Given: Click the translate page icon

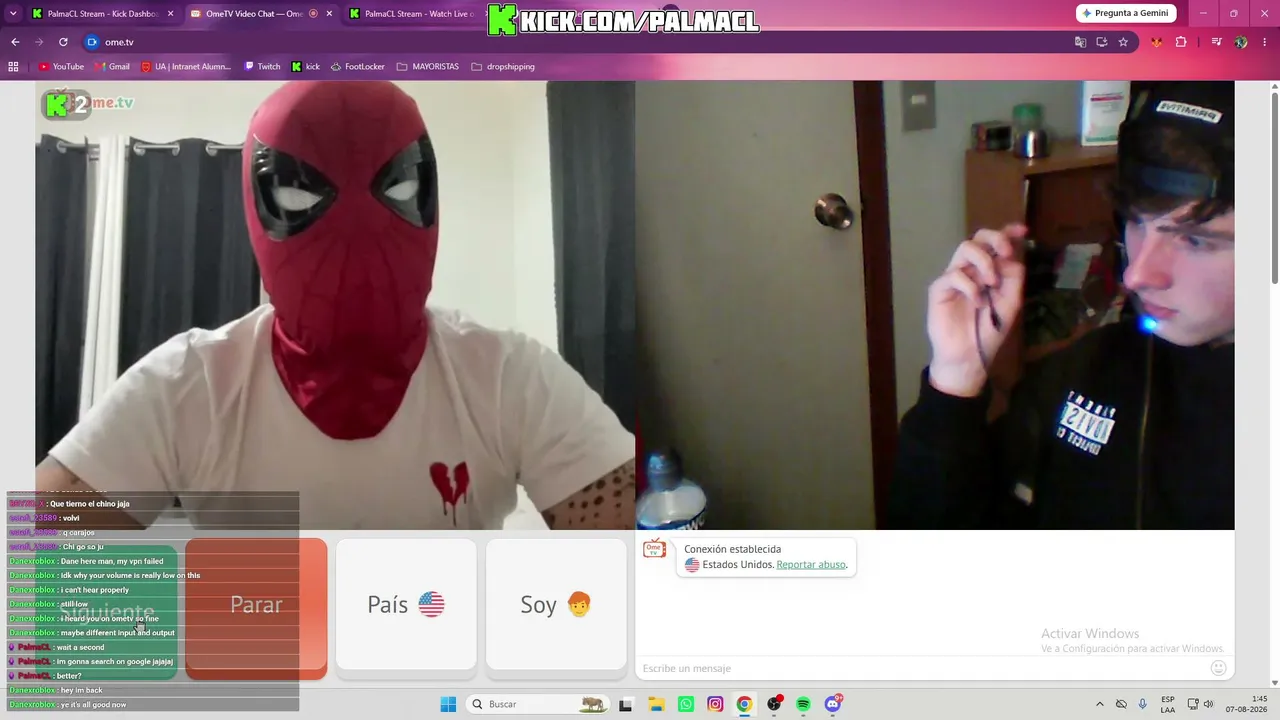Looking at the screenshot, I should (1080, 42).
